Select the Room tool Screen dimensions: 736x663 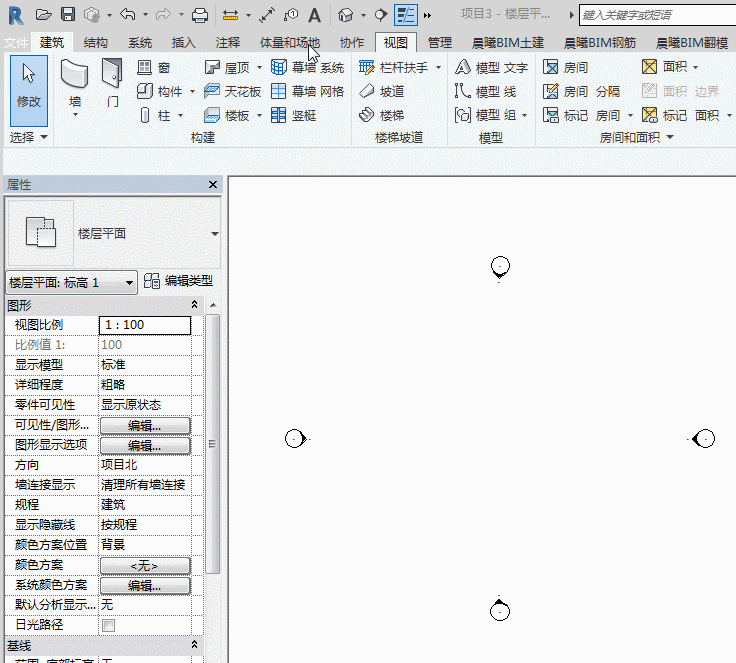point(565,68)
